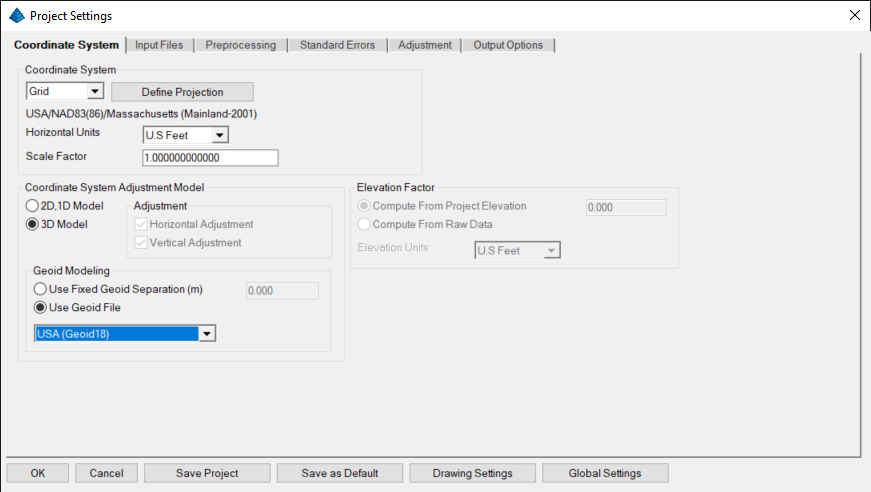Select the Use Geoid File radio button
This screenshot has width=871, height=492.
click(x=41, y=307)
